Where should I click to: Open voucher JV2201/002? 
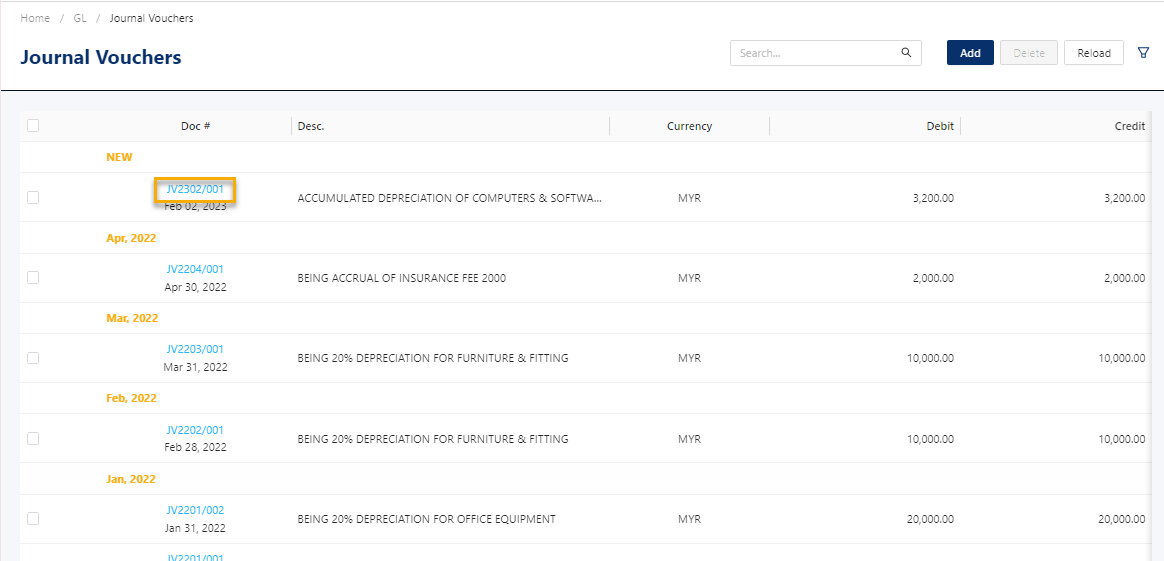pos(195,510)
